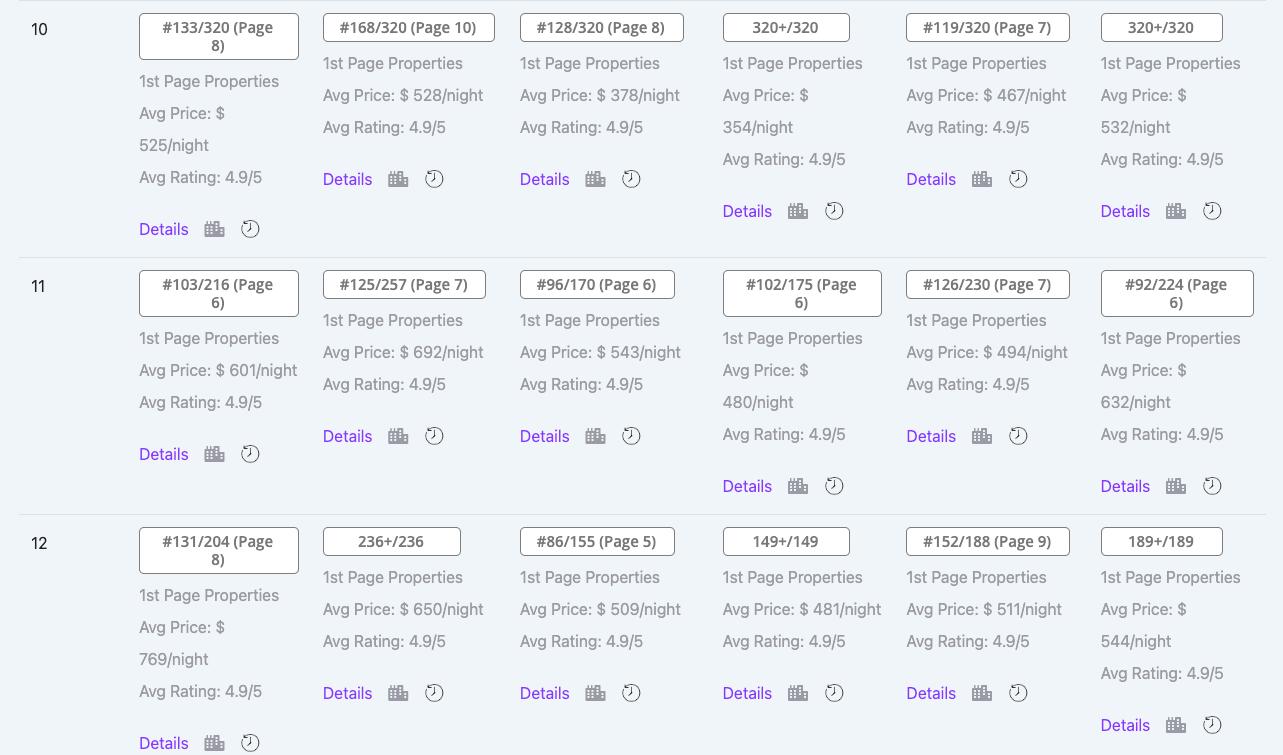Click row number 11
Viewport: 1283px width, 755px height.
pyautogui.click(x=38, y=286)
